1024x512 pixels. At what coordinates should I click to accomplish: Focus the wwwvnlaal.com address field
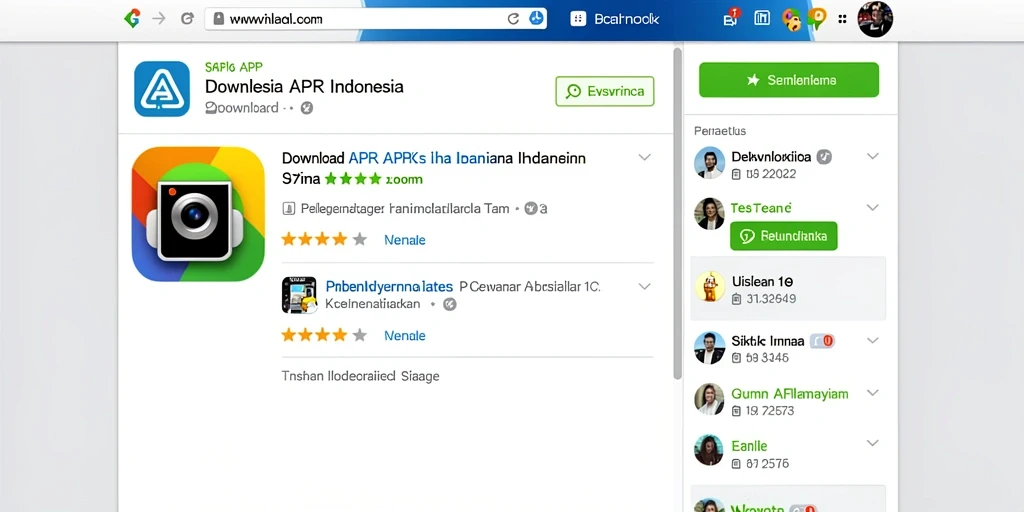(376, 19)
